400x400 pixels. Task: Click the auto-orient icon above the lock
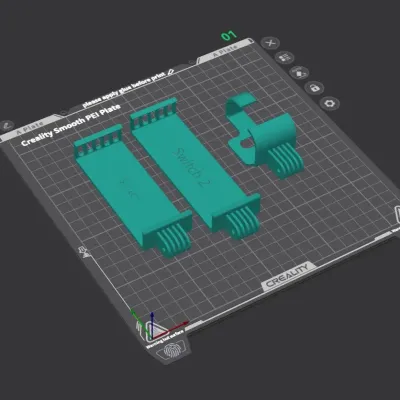tap(299, 72)
